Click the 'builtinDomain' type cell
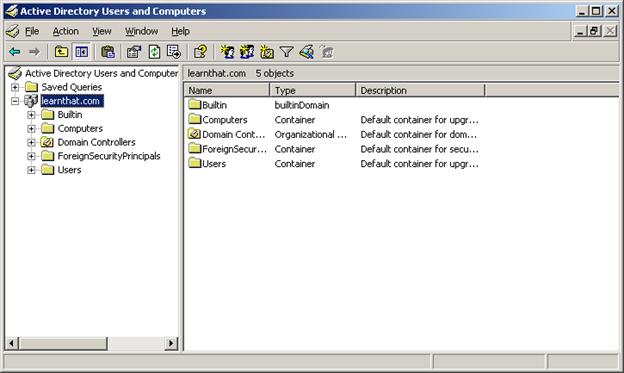Image resolution: width=624 pixels, height=373 pixels. [x=302, y=105]
